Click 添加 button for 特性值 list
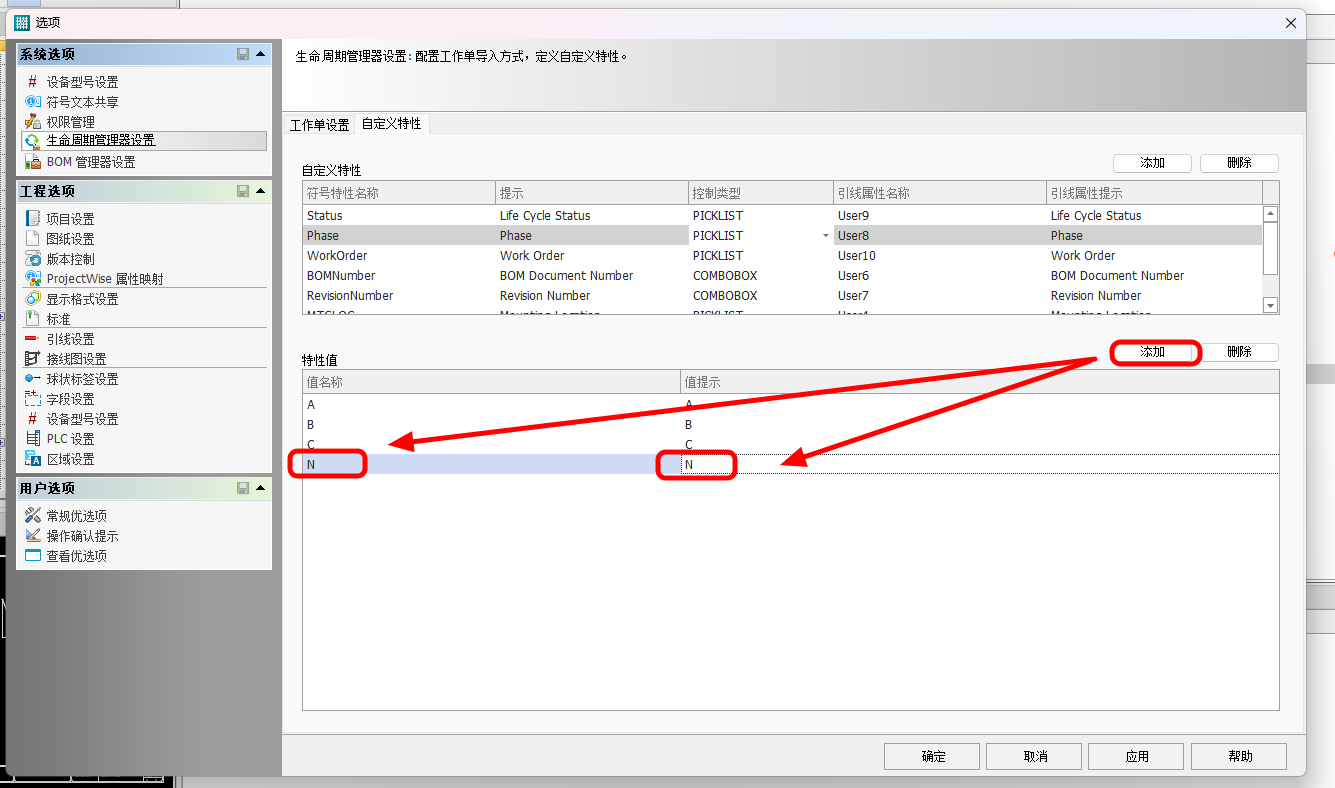 tap(1152, 352)
